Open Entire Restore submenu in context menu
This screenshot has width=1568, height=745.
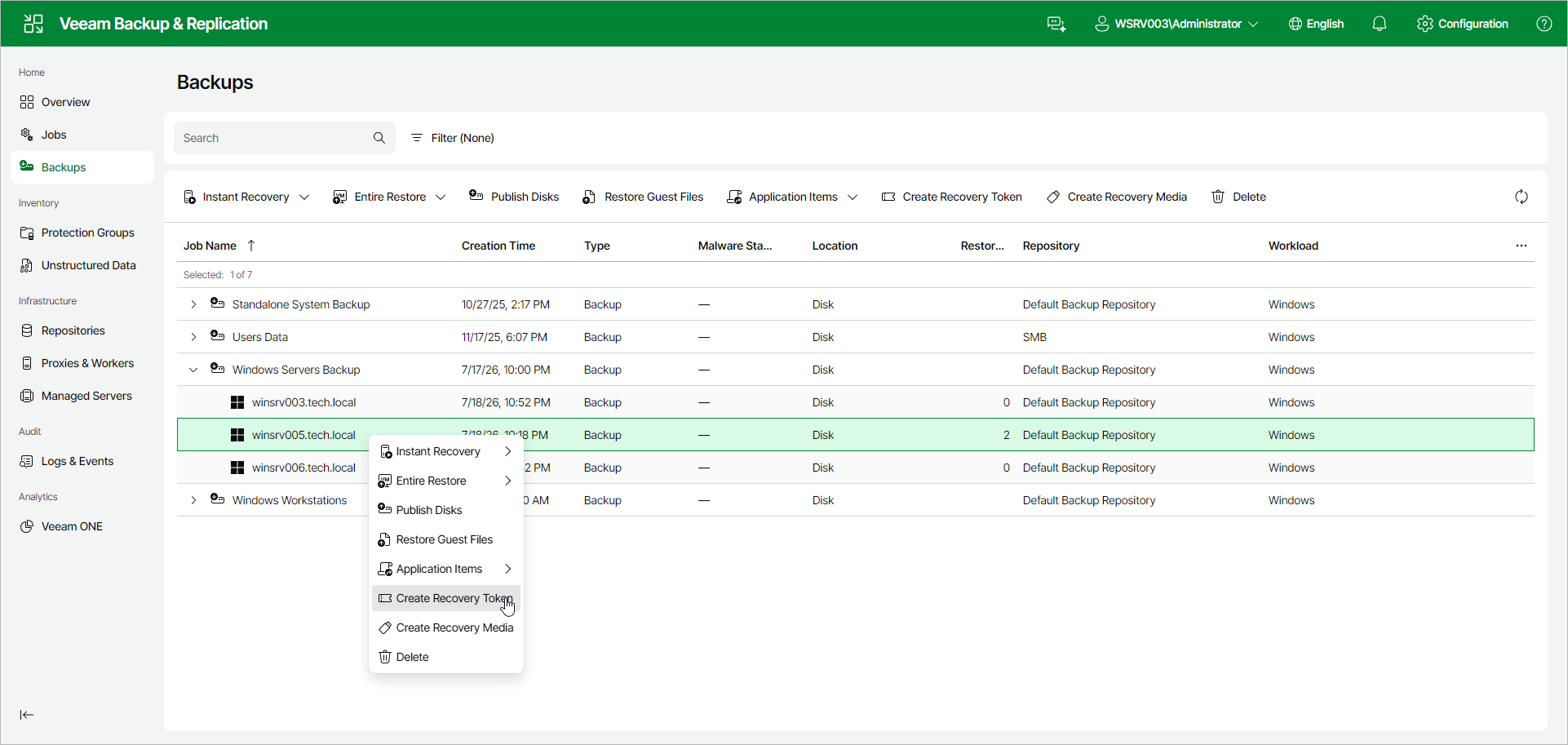coord(446,481)
